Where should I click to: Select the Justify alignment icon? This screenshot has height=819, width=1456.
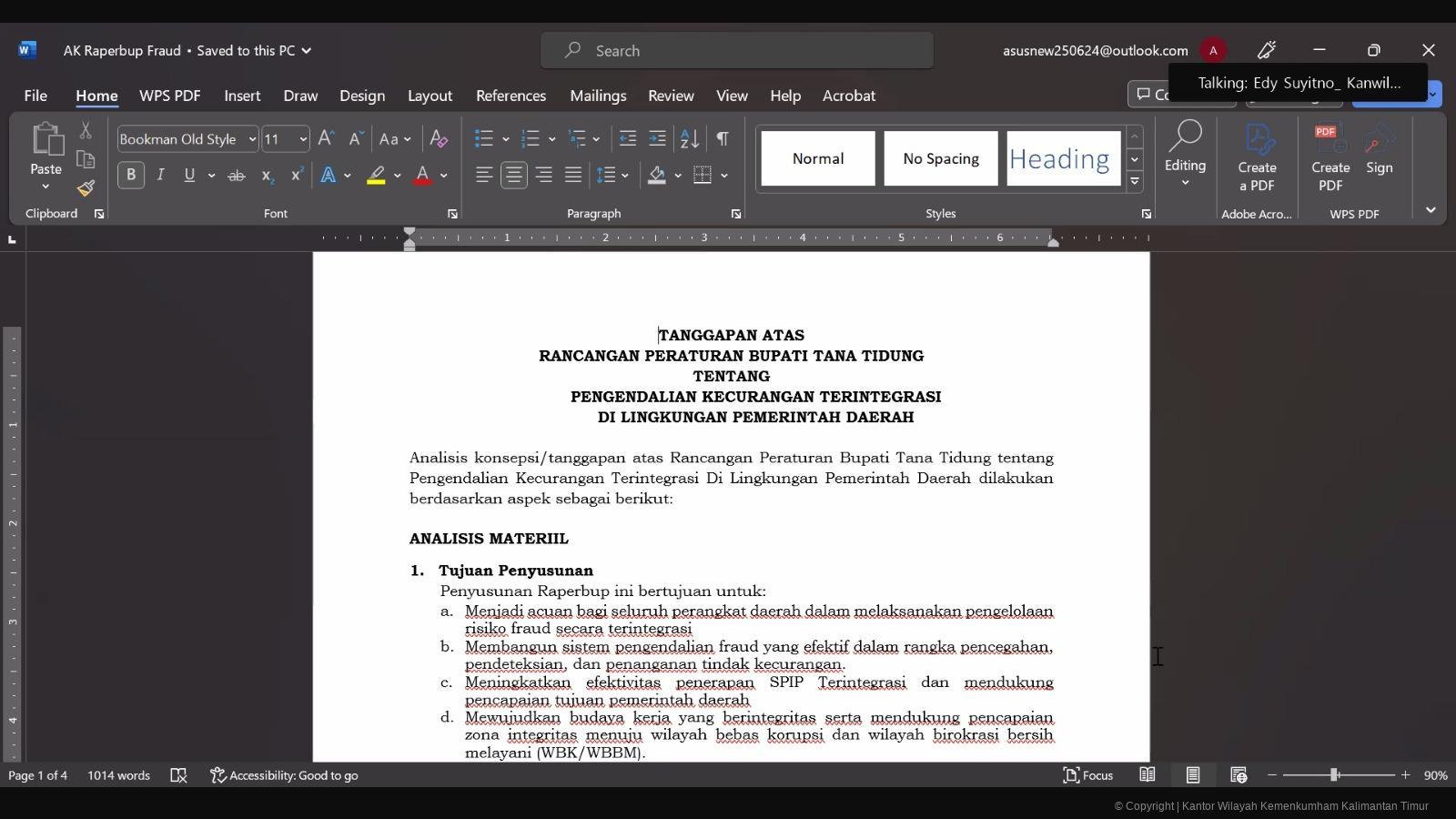(572, 175)
